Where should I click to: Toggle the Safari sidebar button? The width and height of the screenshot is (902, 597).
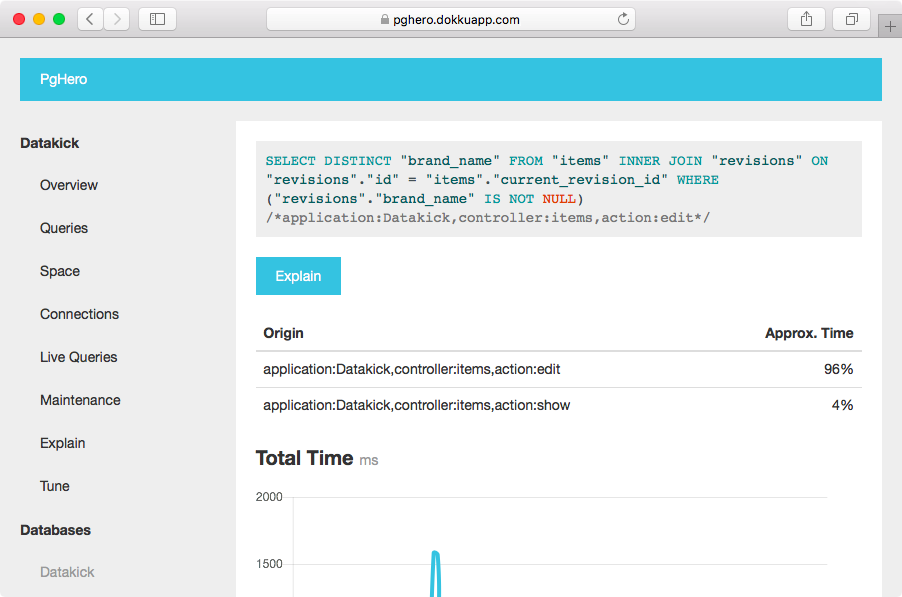click(x=157, y=19)
